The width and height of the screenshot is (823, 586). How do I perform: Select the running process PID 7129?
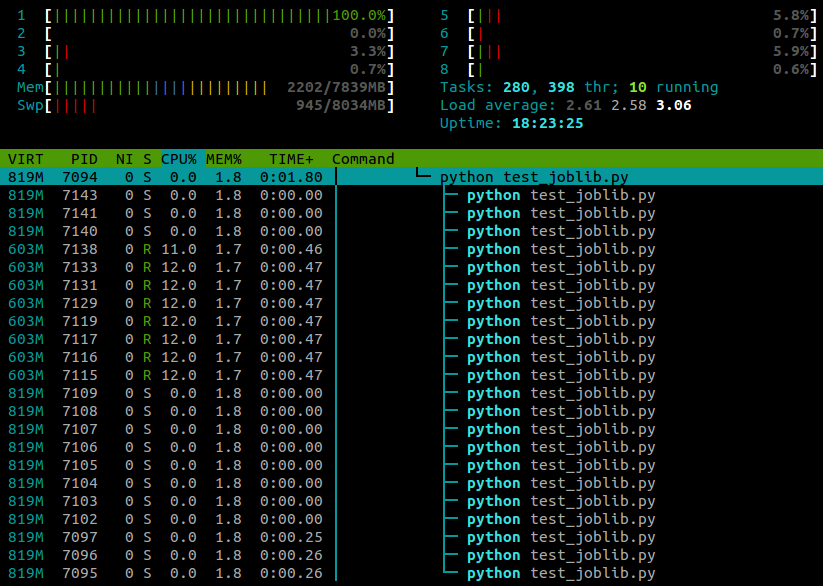coord(412,303)
